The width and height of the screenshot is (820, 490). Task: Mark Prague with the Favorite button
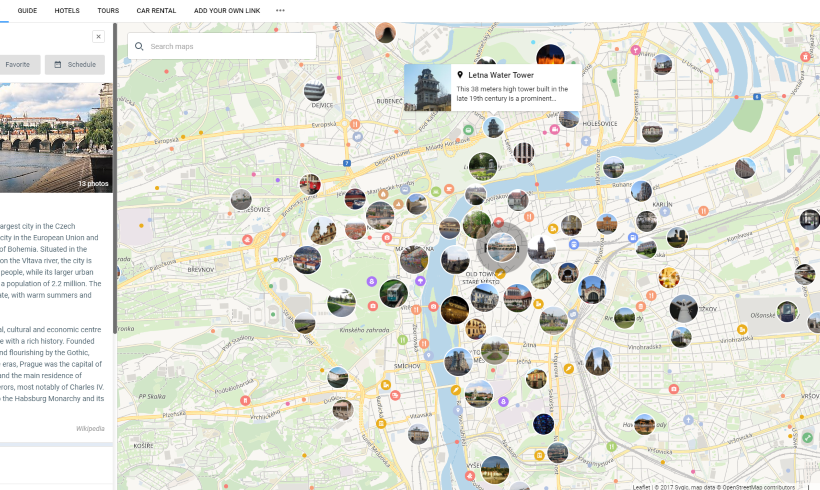pos(18,64)
